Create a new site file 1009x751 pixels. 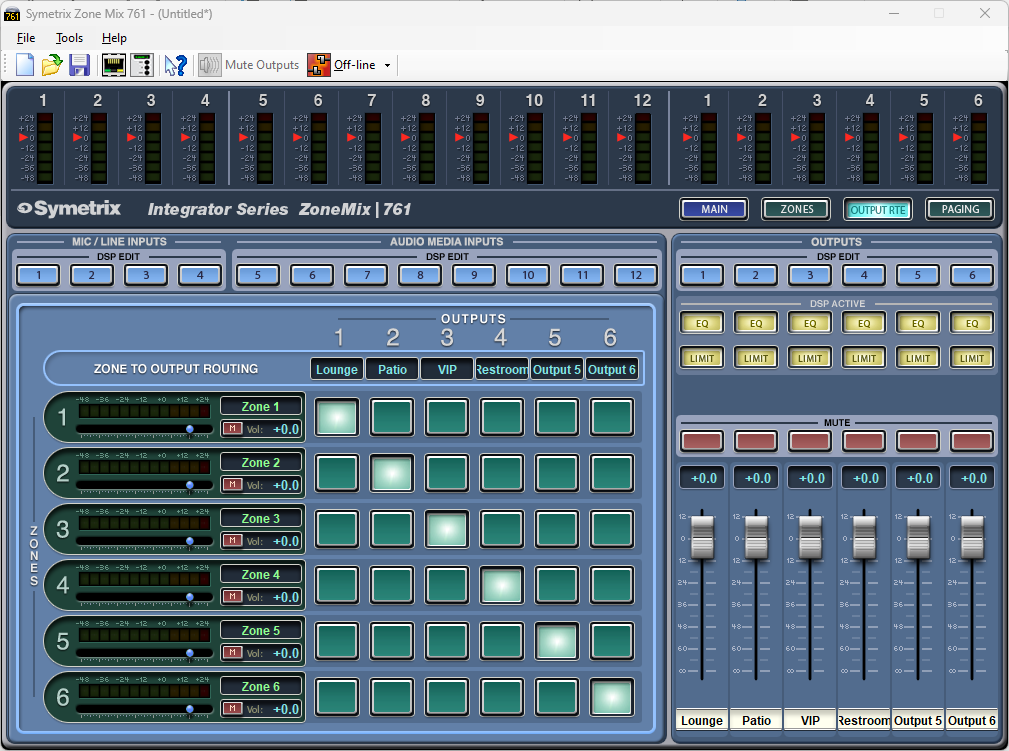click(23, 64)
